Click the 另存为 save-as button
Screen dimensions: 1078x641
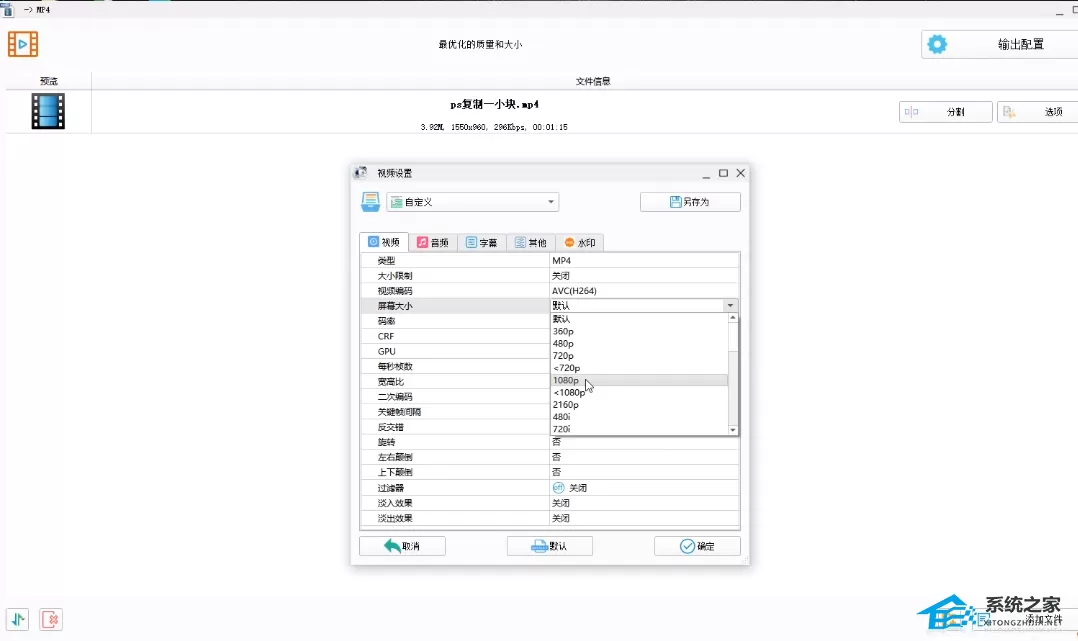(690, 202)
